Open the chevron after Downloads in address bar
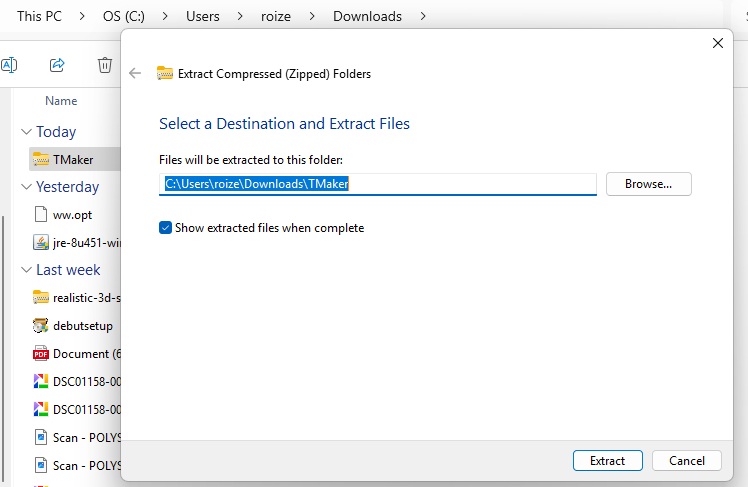The image size is (748, 487). 423,16
